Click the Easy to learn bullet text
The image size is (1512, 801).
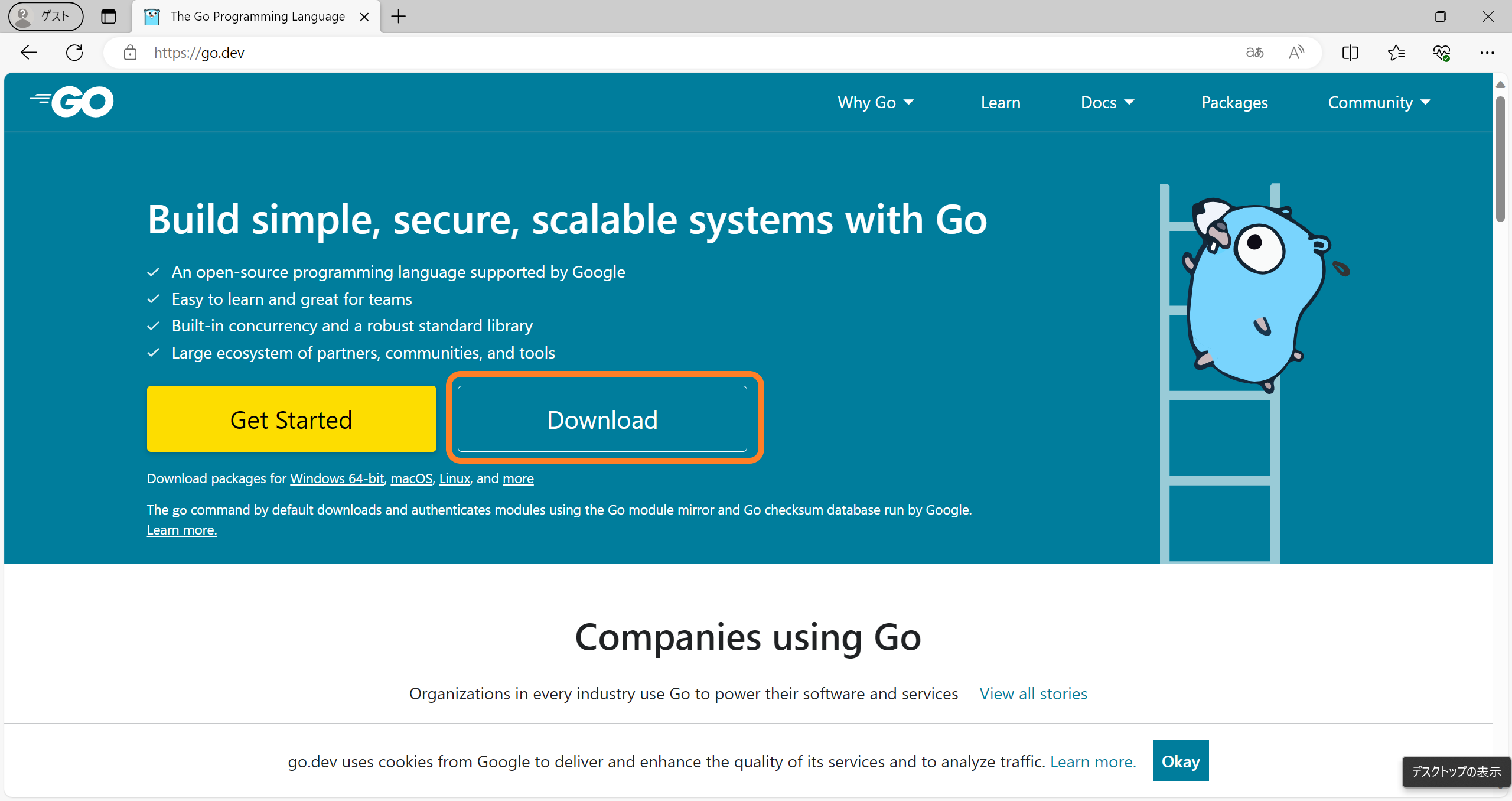[292, 299]
